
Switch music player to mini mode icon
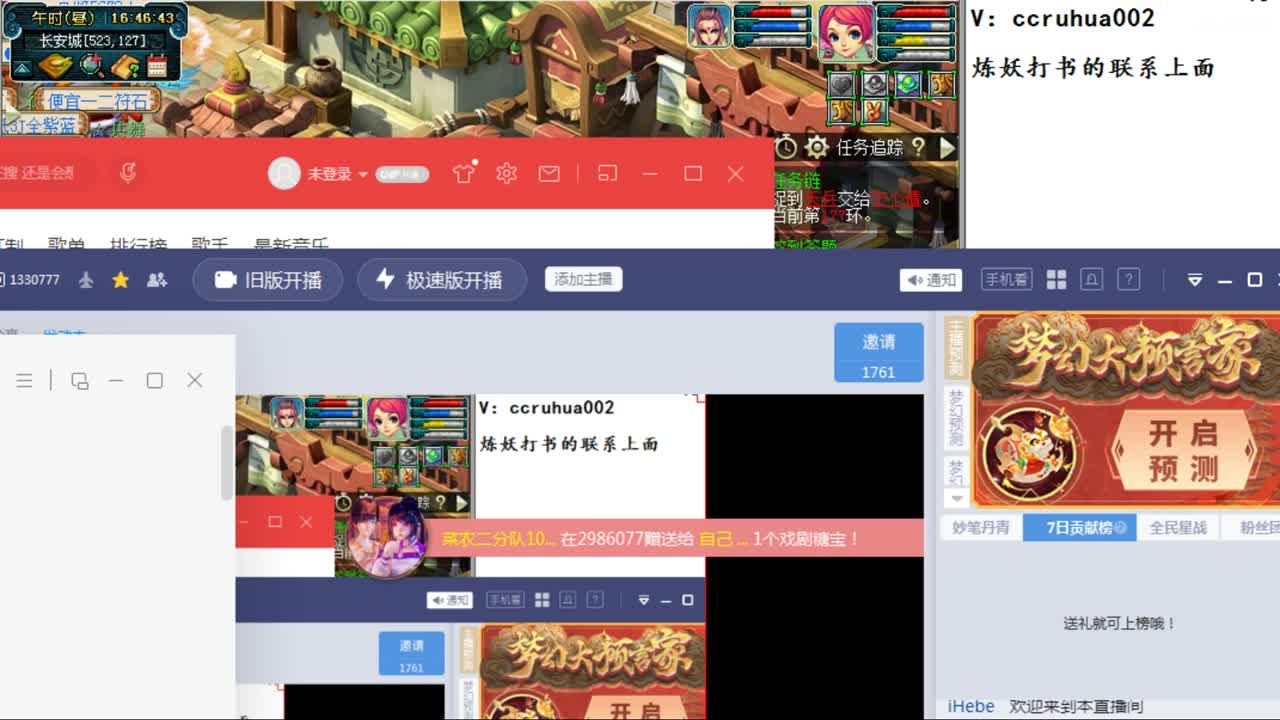click(607, 173)
